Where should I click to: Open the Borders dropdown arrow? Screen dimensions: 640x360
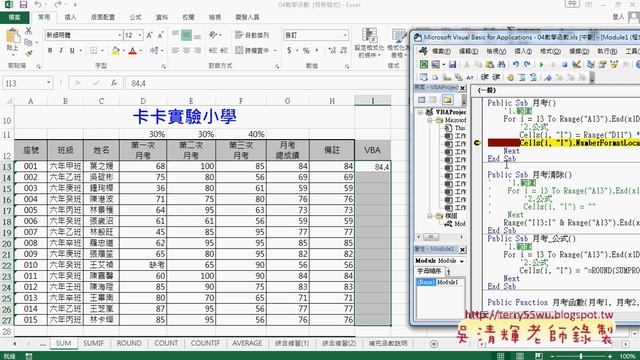[102, 51]
